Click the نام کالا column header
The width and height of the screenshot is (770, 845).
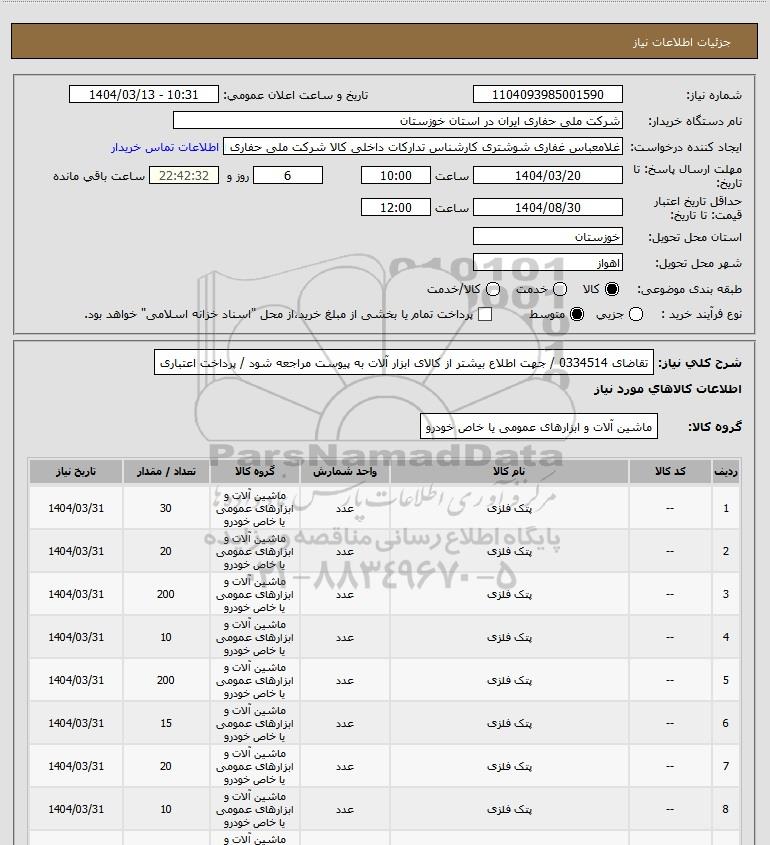[509, 472]
